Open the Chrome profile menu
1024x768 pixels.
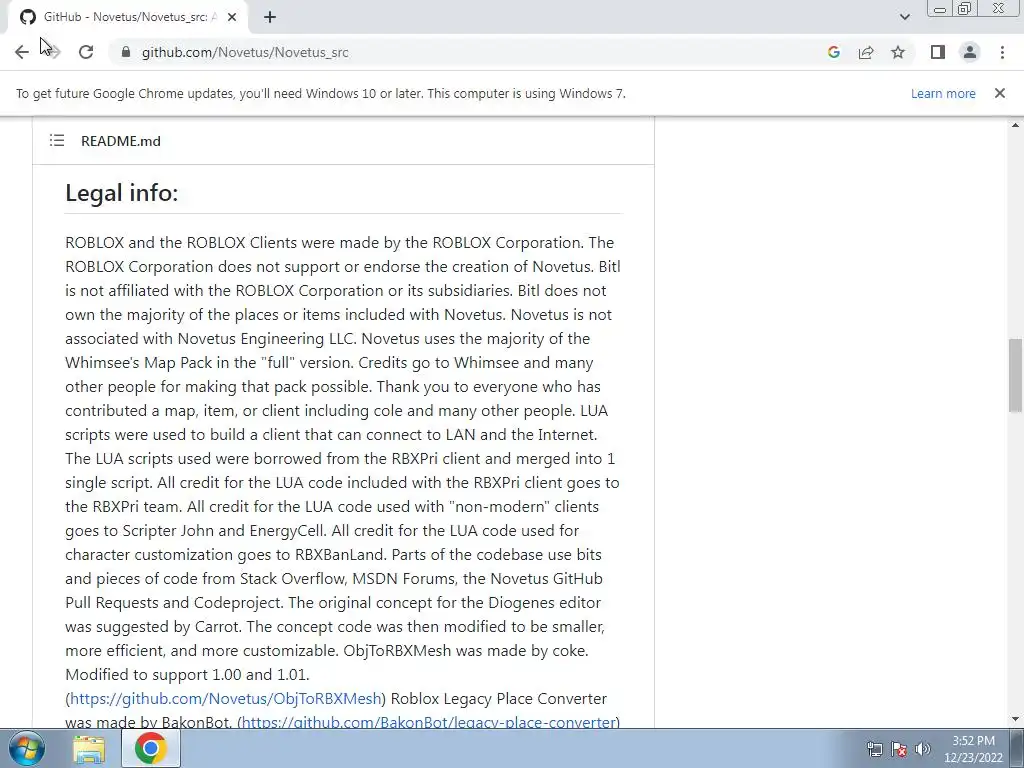click(970, 52)
